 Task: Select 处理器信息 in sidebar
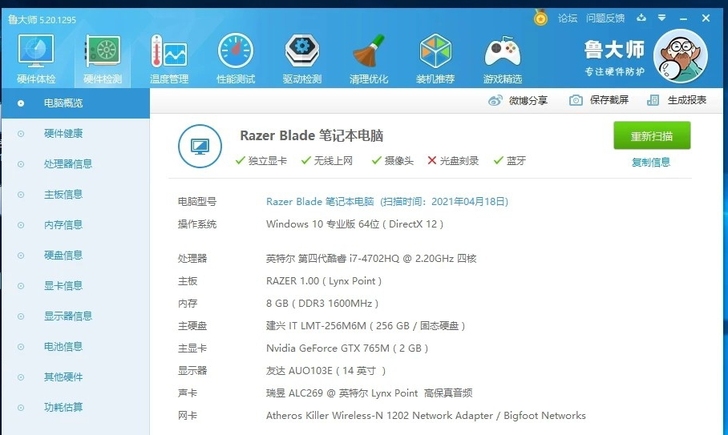[x=76, y=164]
